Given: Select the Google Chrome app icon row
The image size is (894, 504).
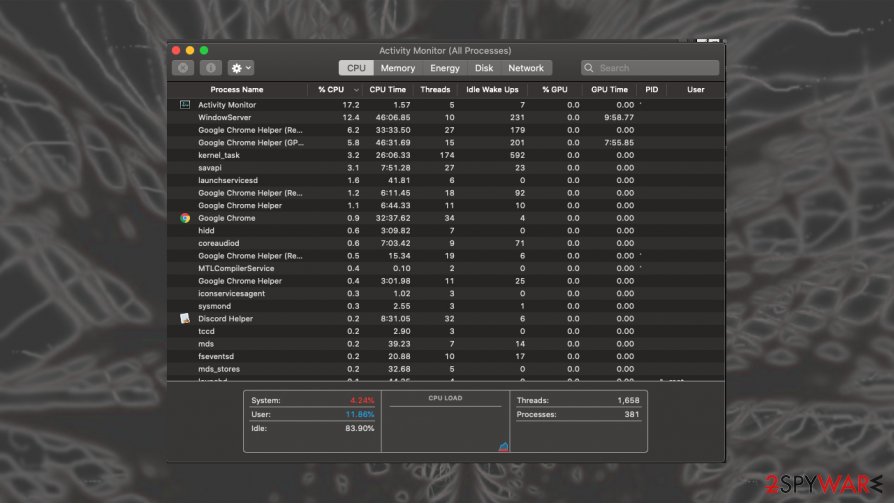Looking at the screenshot, I should click(185, 218).
